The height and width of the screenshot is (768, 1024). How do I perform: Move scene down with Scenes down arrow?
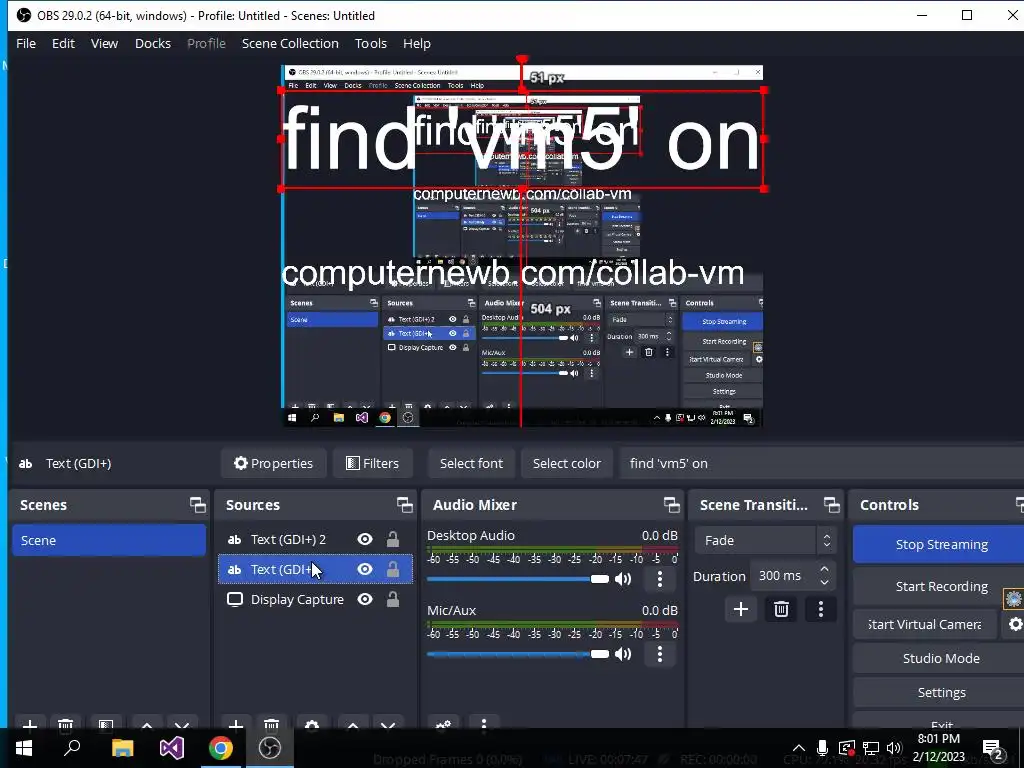click(x=182, y=724)
